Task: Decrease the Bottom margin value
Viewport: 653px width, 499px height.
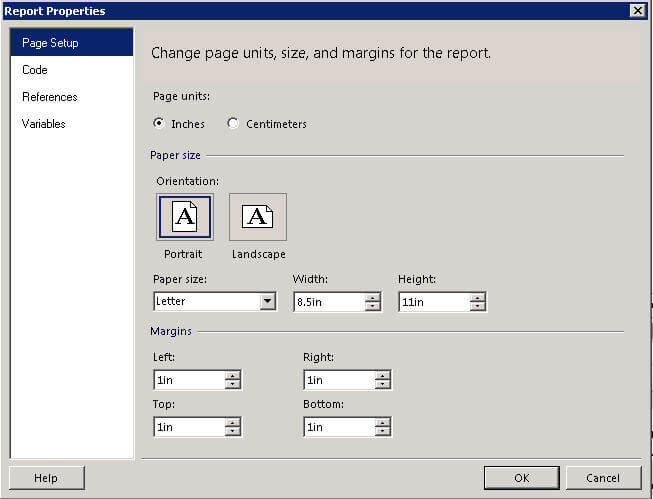Action: tap(383, 432)
